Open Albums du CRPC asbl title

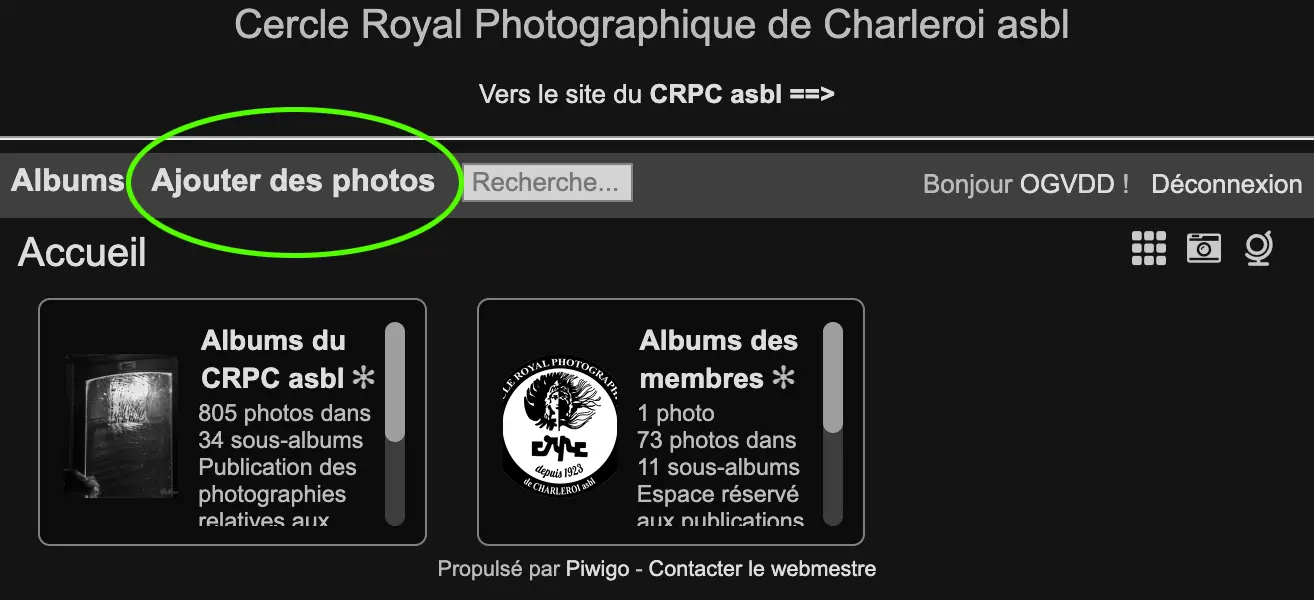pyautogui.click(x=274, y=359)
